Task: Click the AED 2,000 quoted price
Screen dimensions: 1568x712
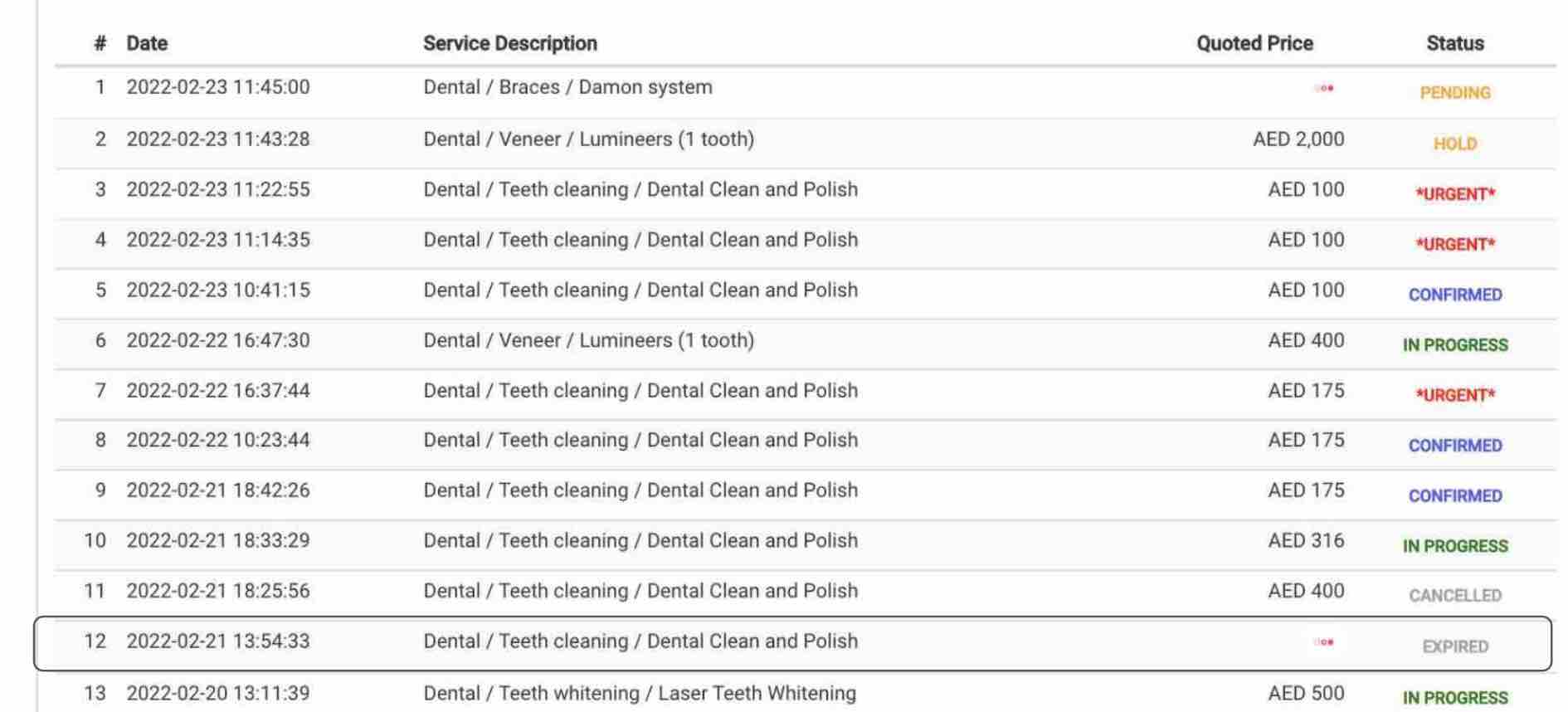Action: point(1298,139)
